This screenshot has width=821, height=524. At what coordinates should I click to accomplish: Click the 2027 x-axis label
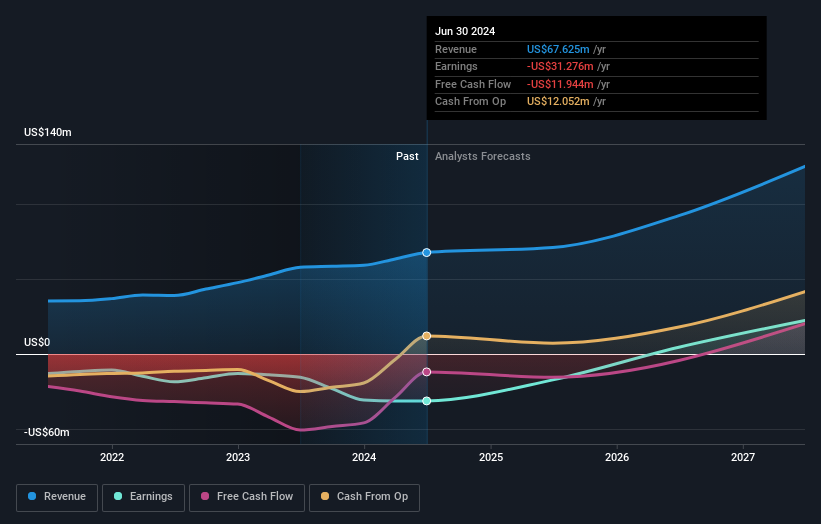click(x=743, y=457)
